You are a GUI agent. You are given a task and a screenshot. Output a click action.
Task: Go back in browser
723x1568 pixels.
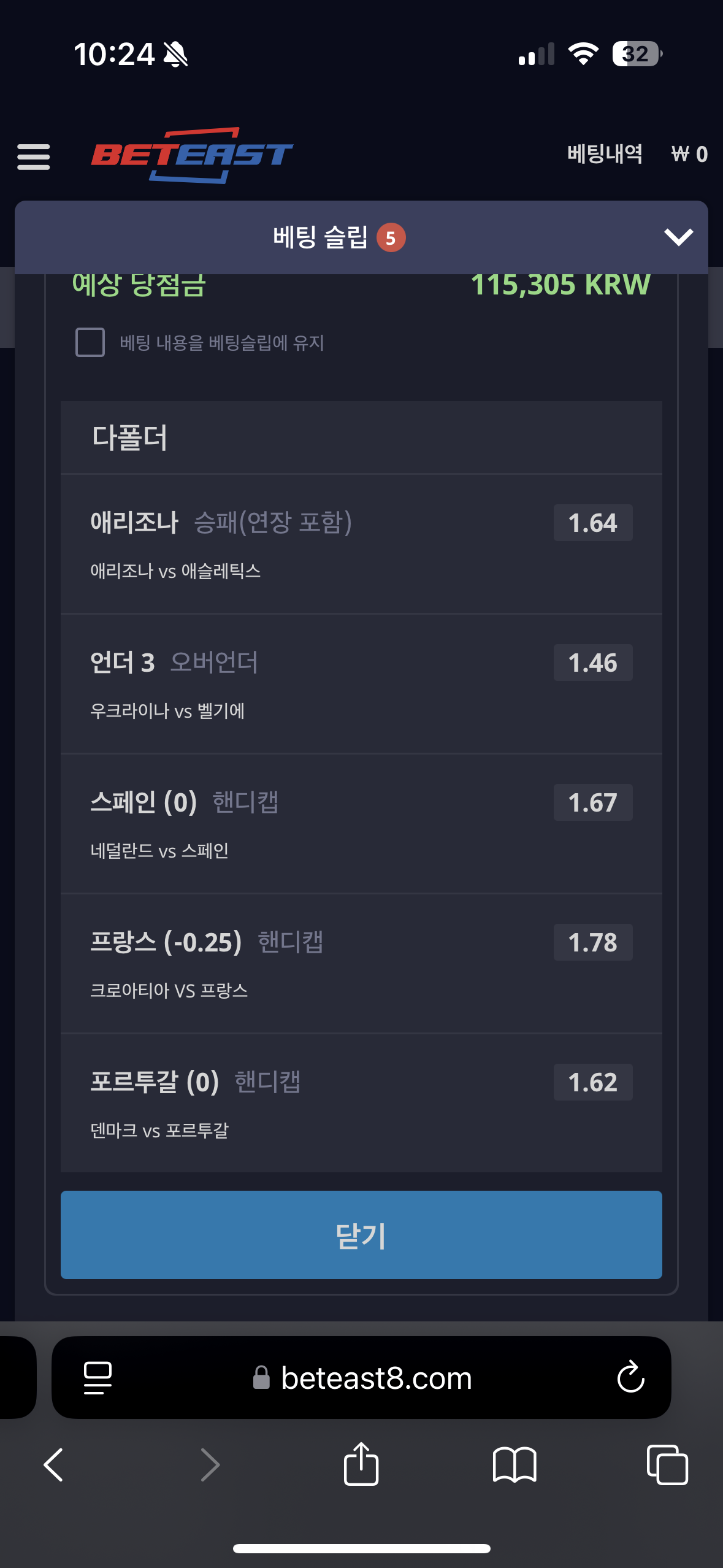click(x=54, y=1465)
